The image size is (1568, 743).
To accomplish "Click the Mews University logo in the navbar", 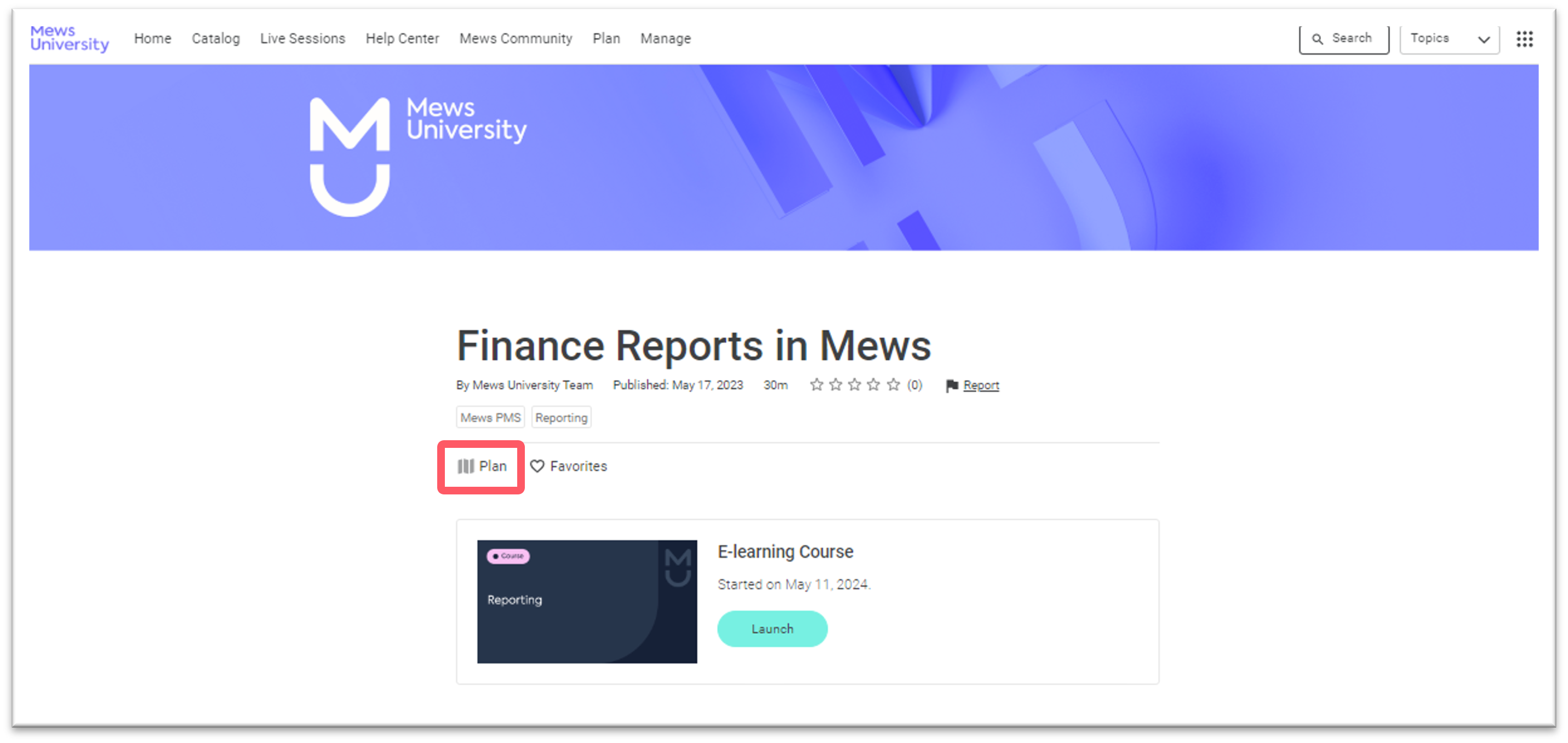I will 70,38.
